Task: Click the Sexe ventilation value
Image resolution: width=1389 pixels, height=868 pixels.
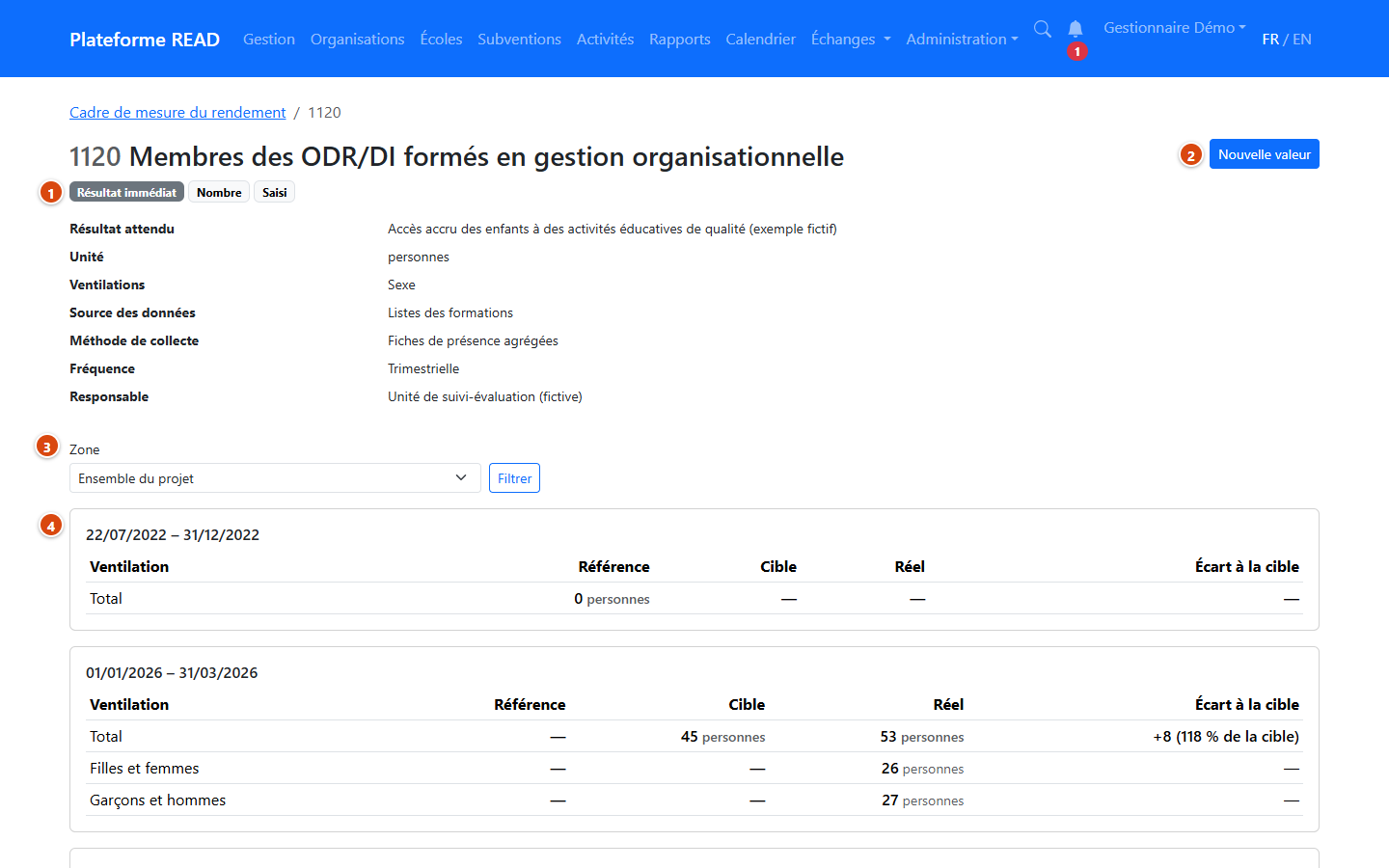Action: 401,285
